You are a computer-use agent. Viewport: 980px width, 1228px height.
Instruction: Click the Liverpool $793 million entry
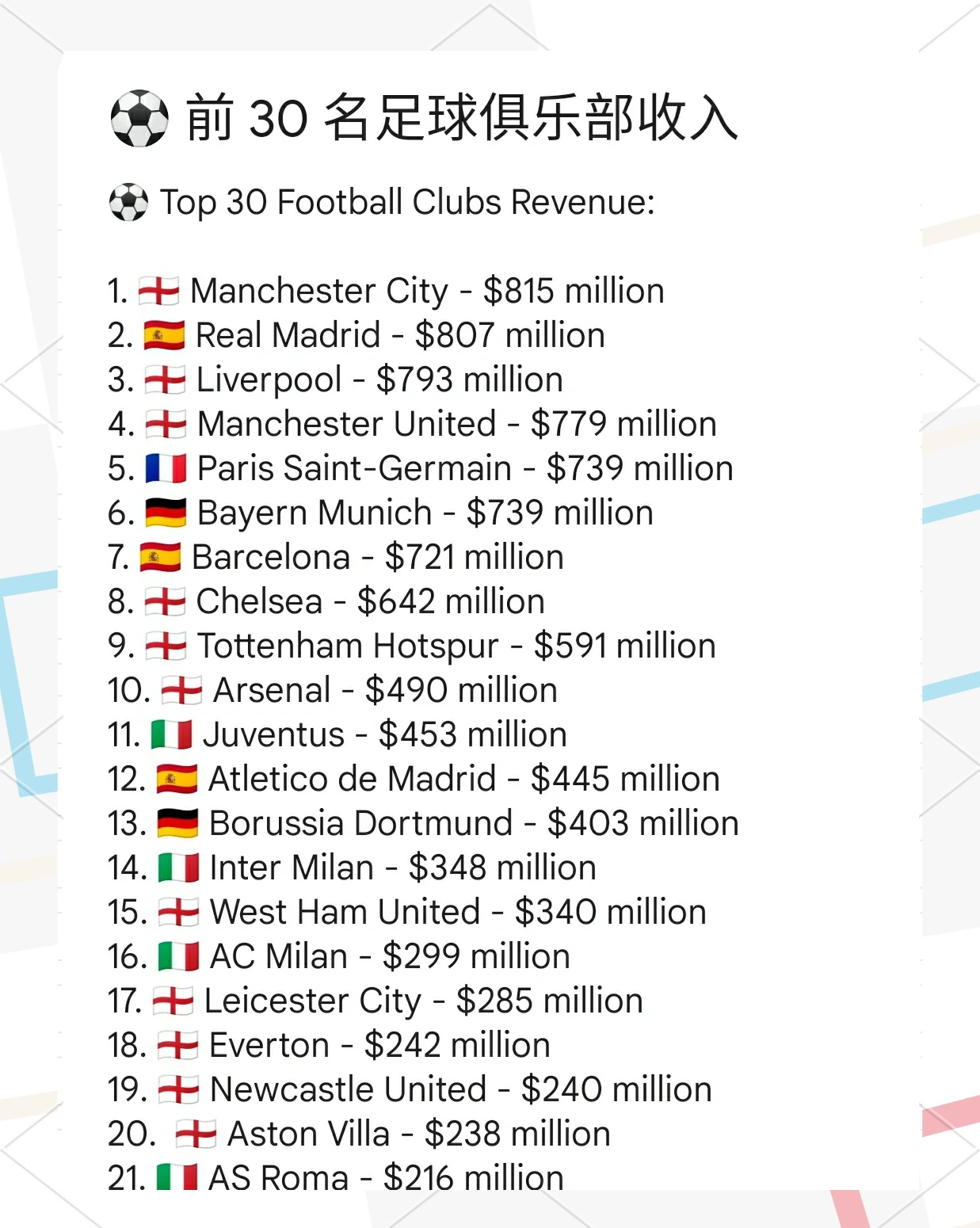(x=379, y=379)
